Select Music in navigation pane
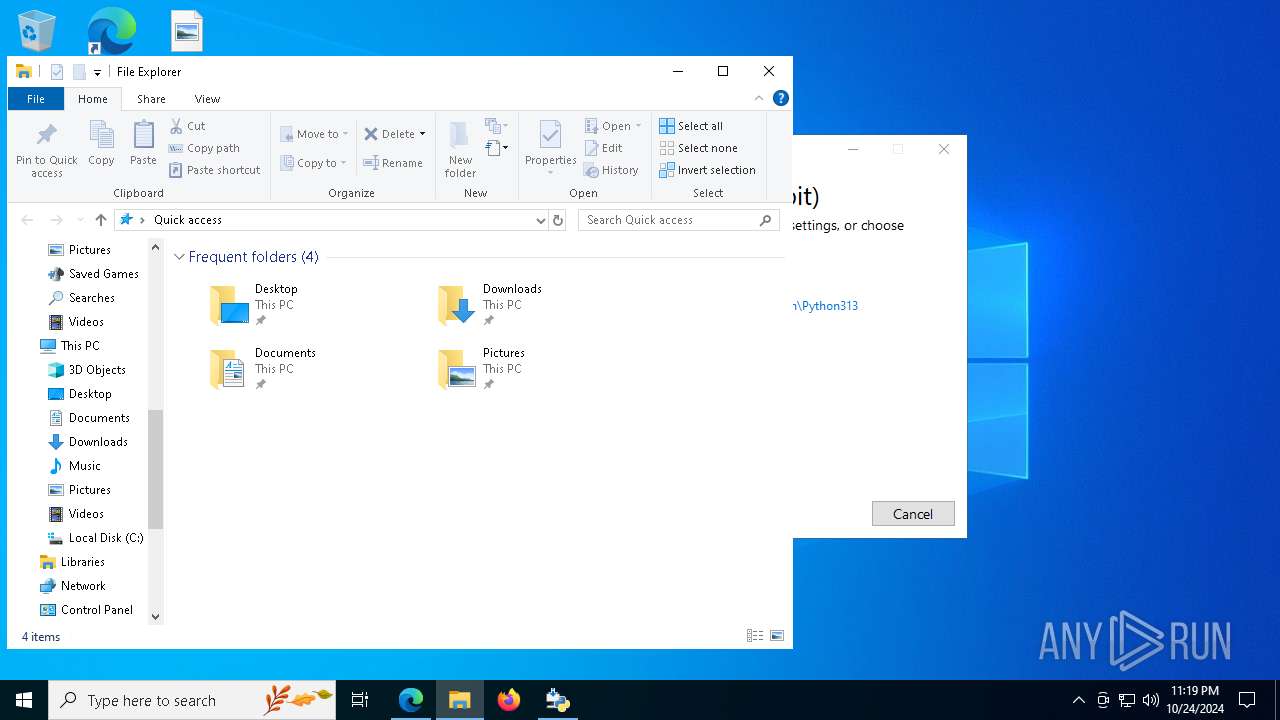1280x720 pixels. click(75, 466)
